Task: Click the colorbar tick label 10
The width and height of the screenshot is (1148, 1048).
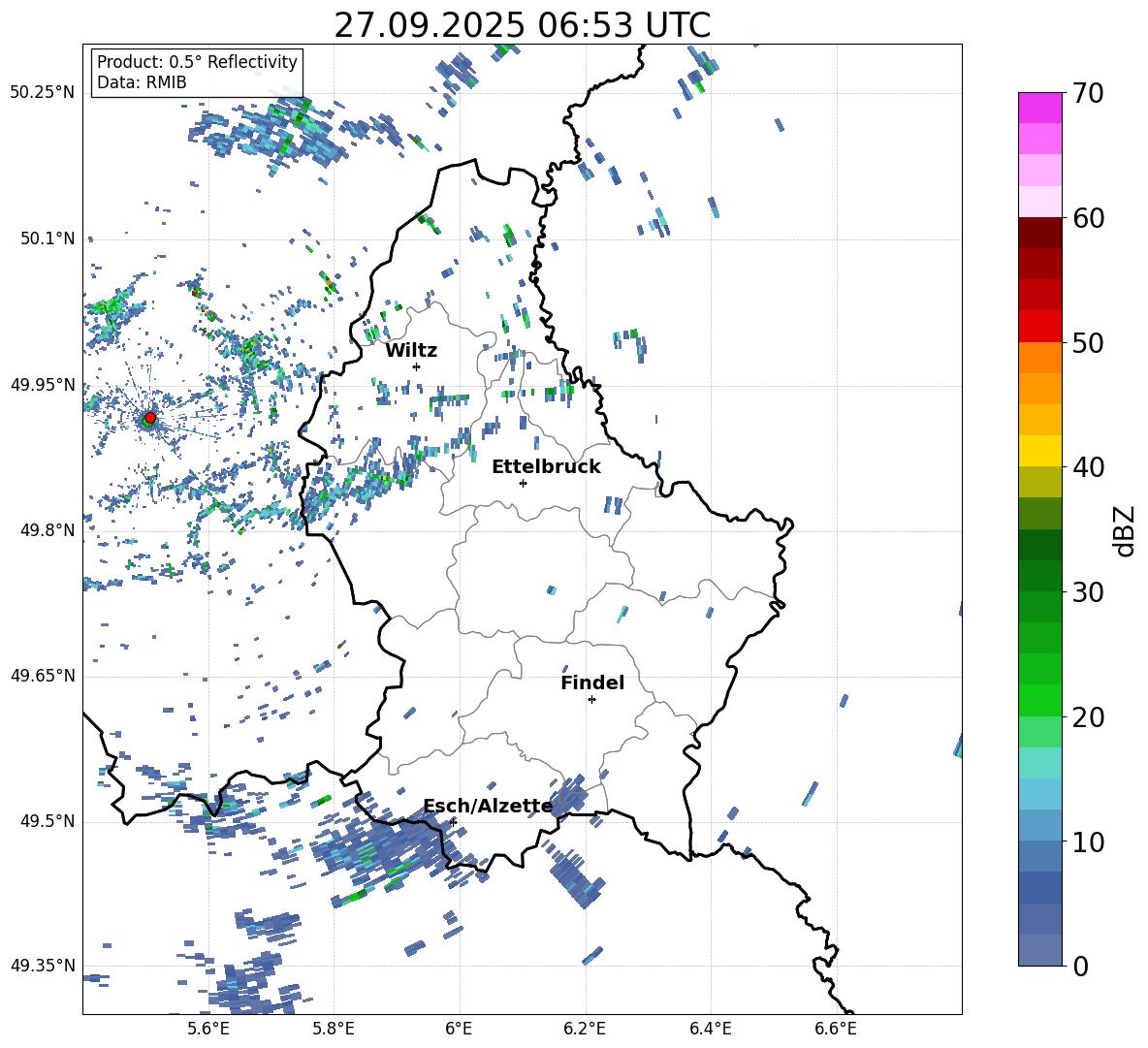Action: 1088,842
